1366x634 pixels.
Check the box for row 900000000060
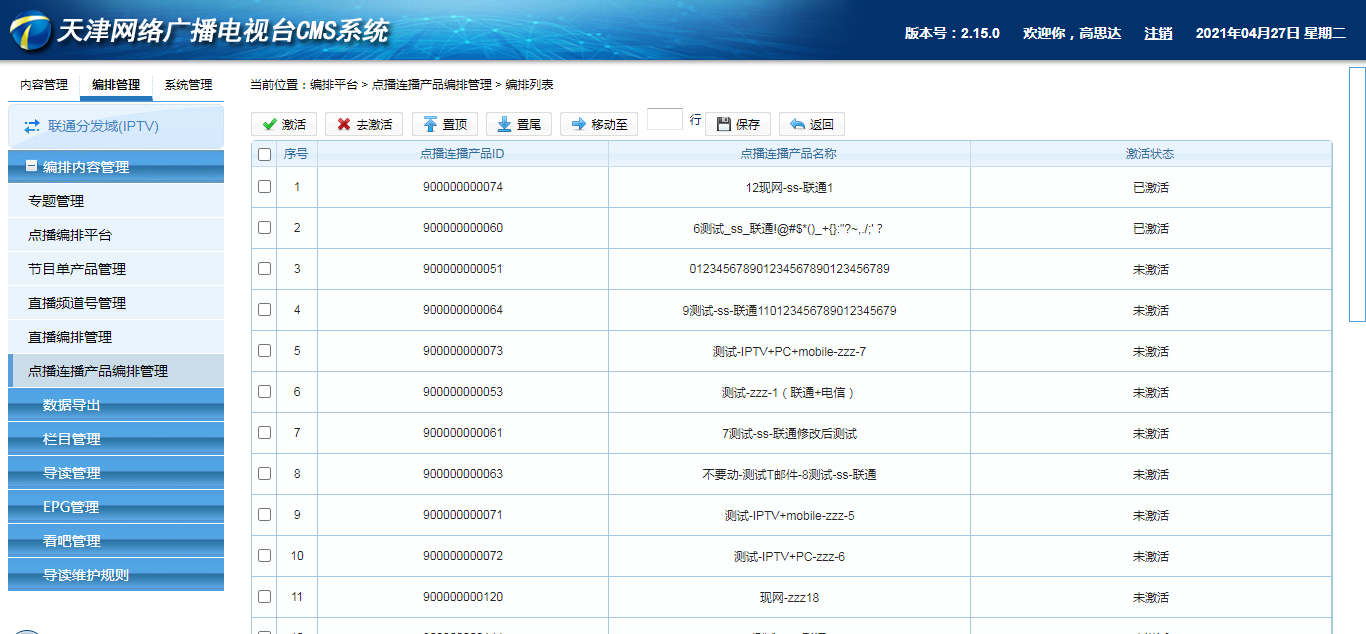(264, 227)
